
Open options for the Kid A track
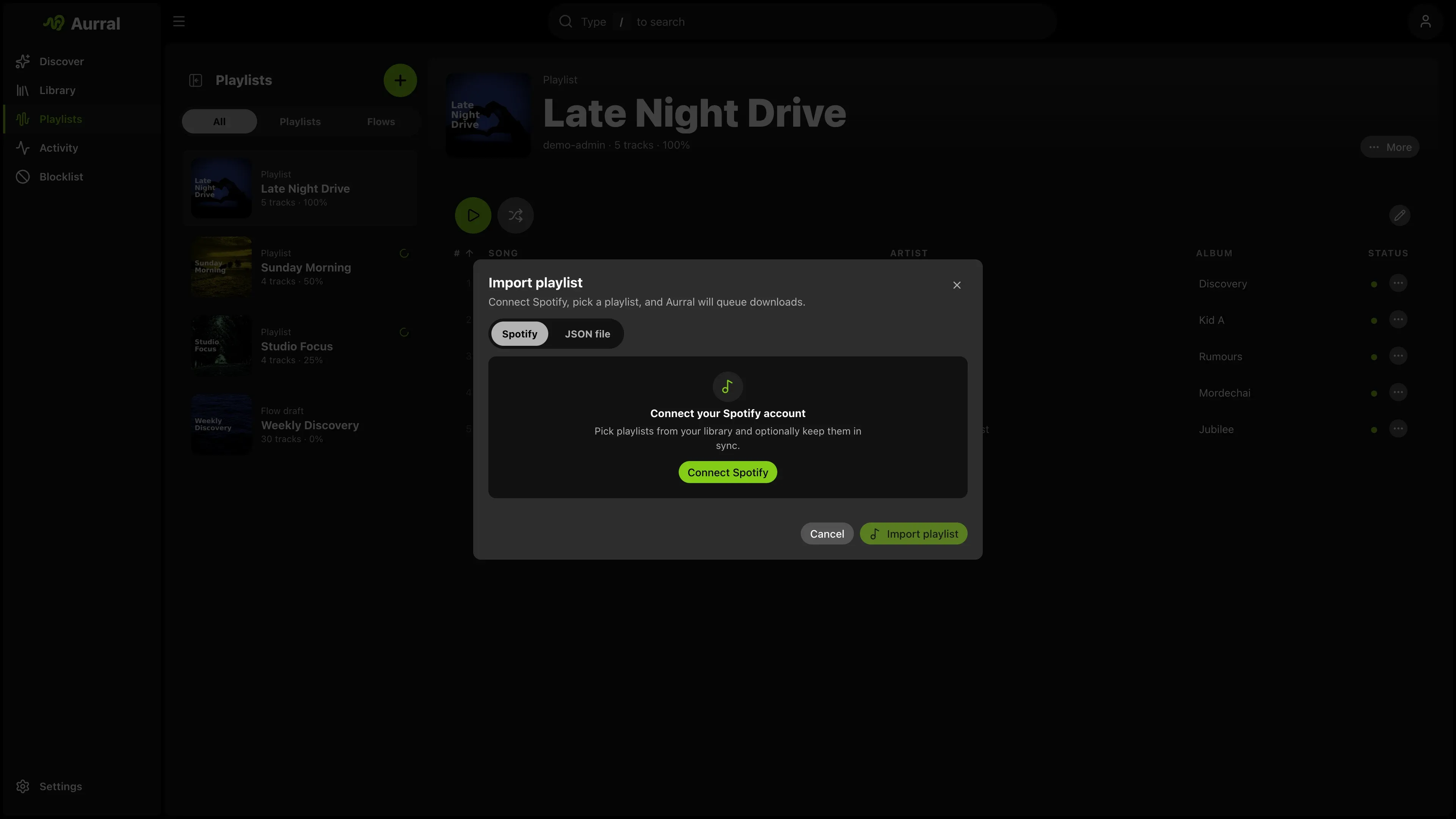click(1398, 319)
